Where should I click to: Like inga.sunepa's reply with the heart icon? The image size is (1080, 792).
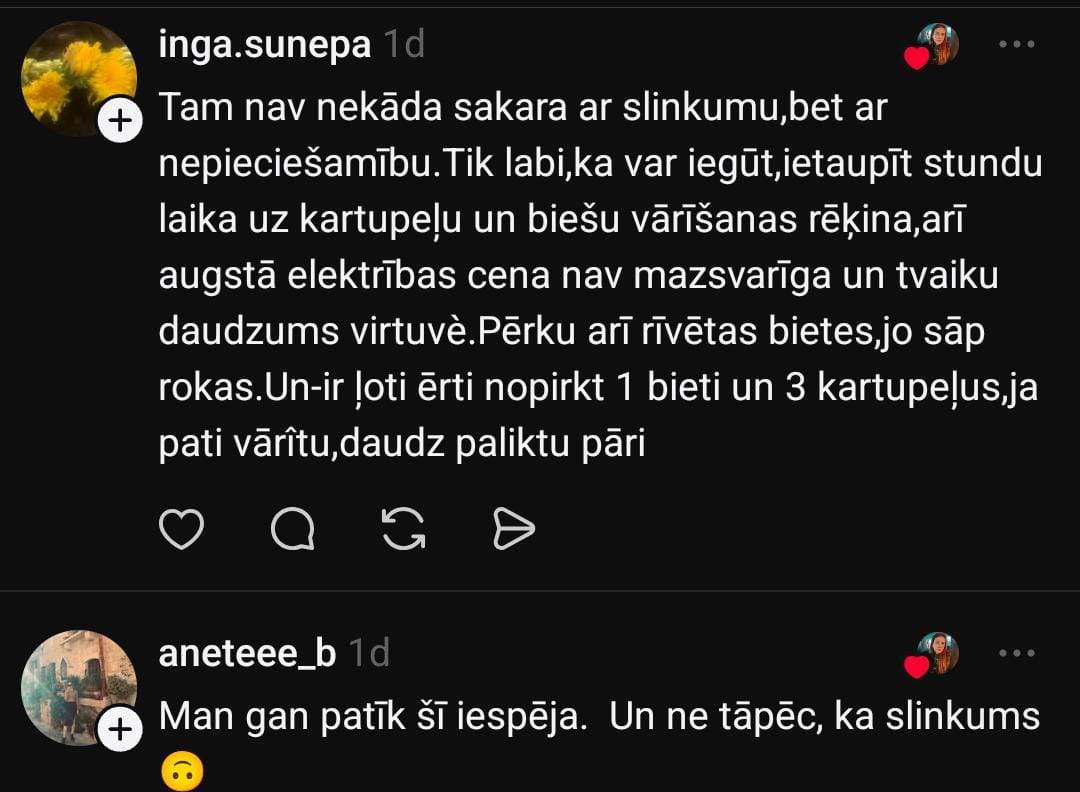pyautogui.click(x=182, y=529)
